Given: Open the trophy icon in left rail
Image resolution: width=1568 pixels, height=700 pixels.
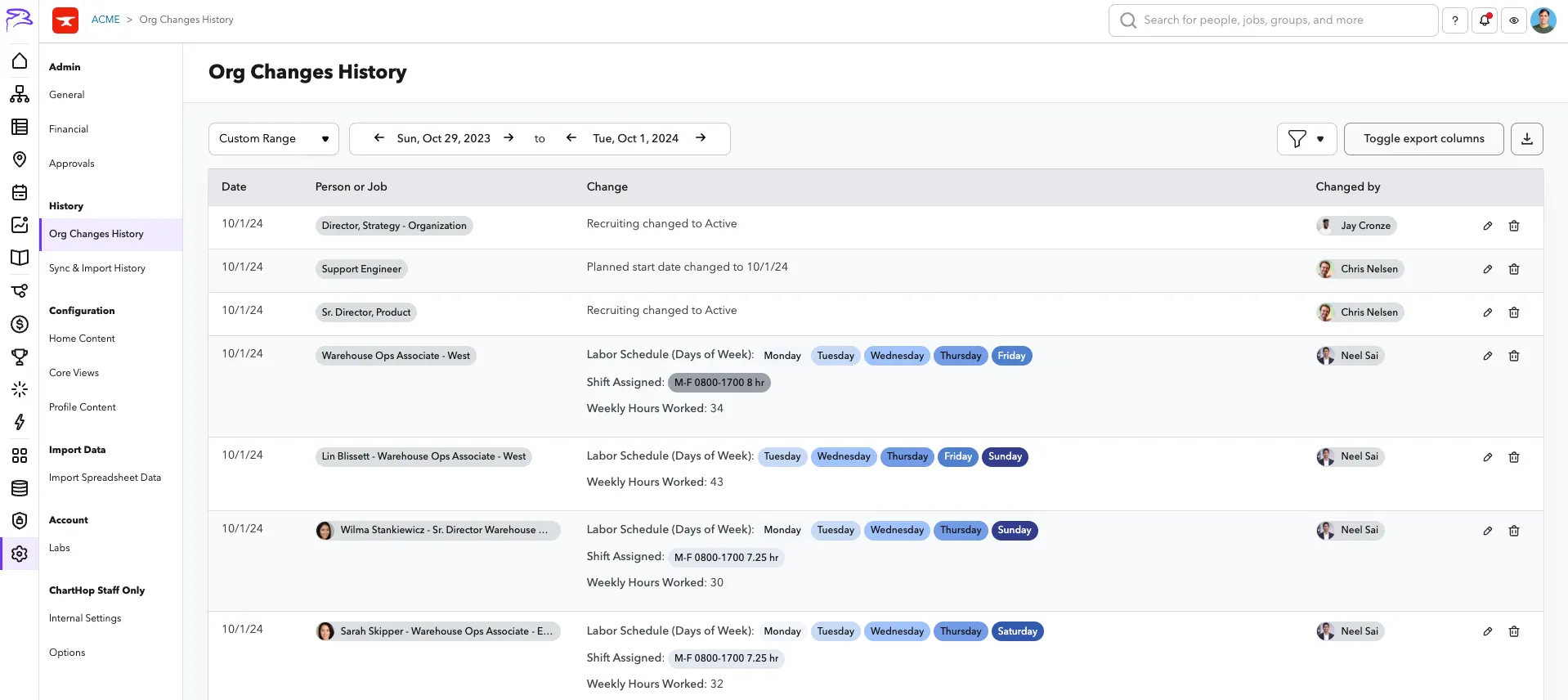Looking at the screenshot, I should click(20, 357).
